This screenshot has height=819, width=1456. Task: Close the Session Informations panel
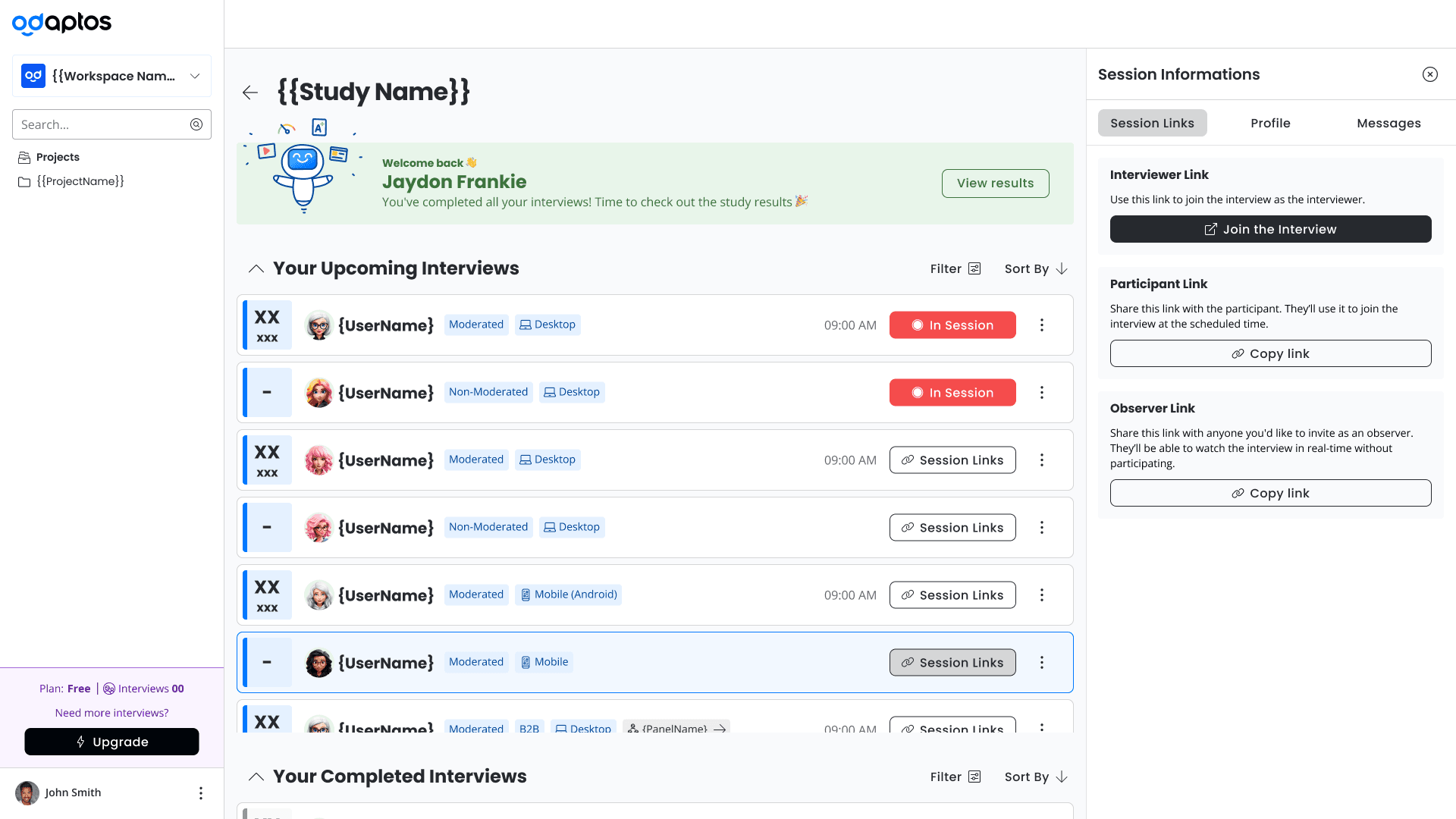click(1430, 74)
